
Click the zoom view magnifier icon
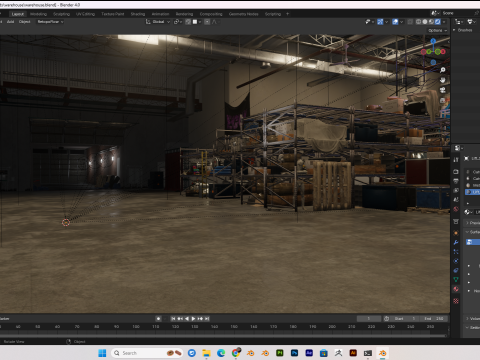442,70
